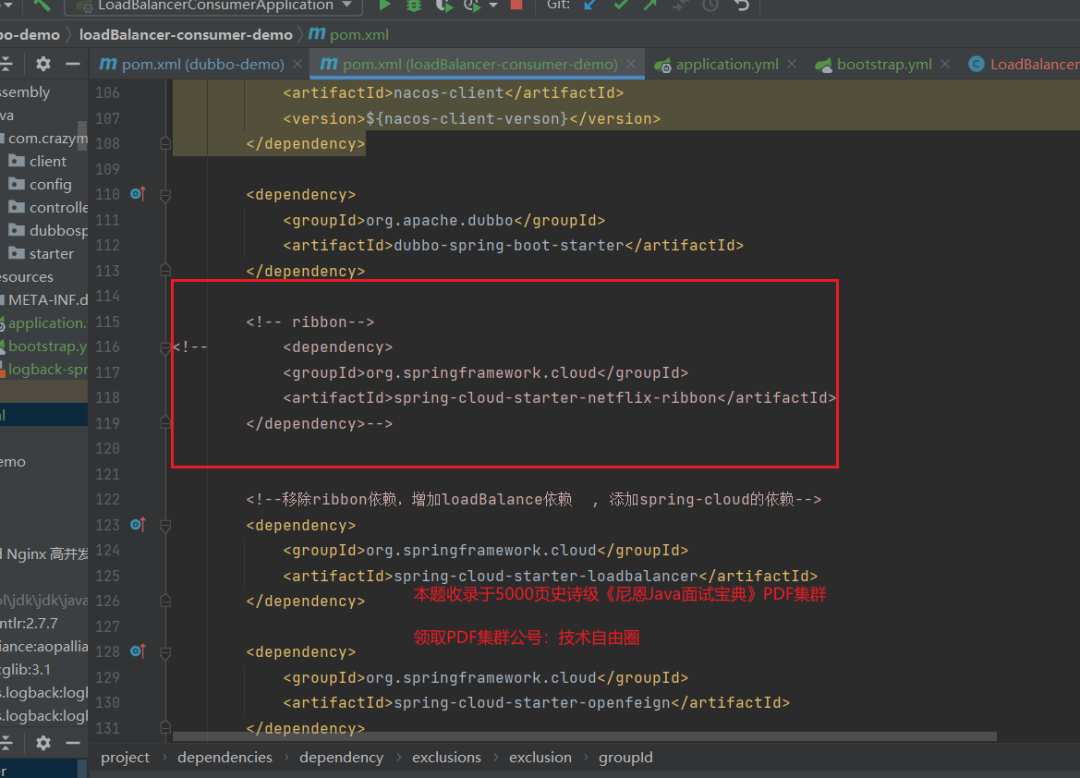Collapse the dependency fold at line 123
Image resolution: width=1080 pixels, height=778 pixels.
(x=166, y=525)
